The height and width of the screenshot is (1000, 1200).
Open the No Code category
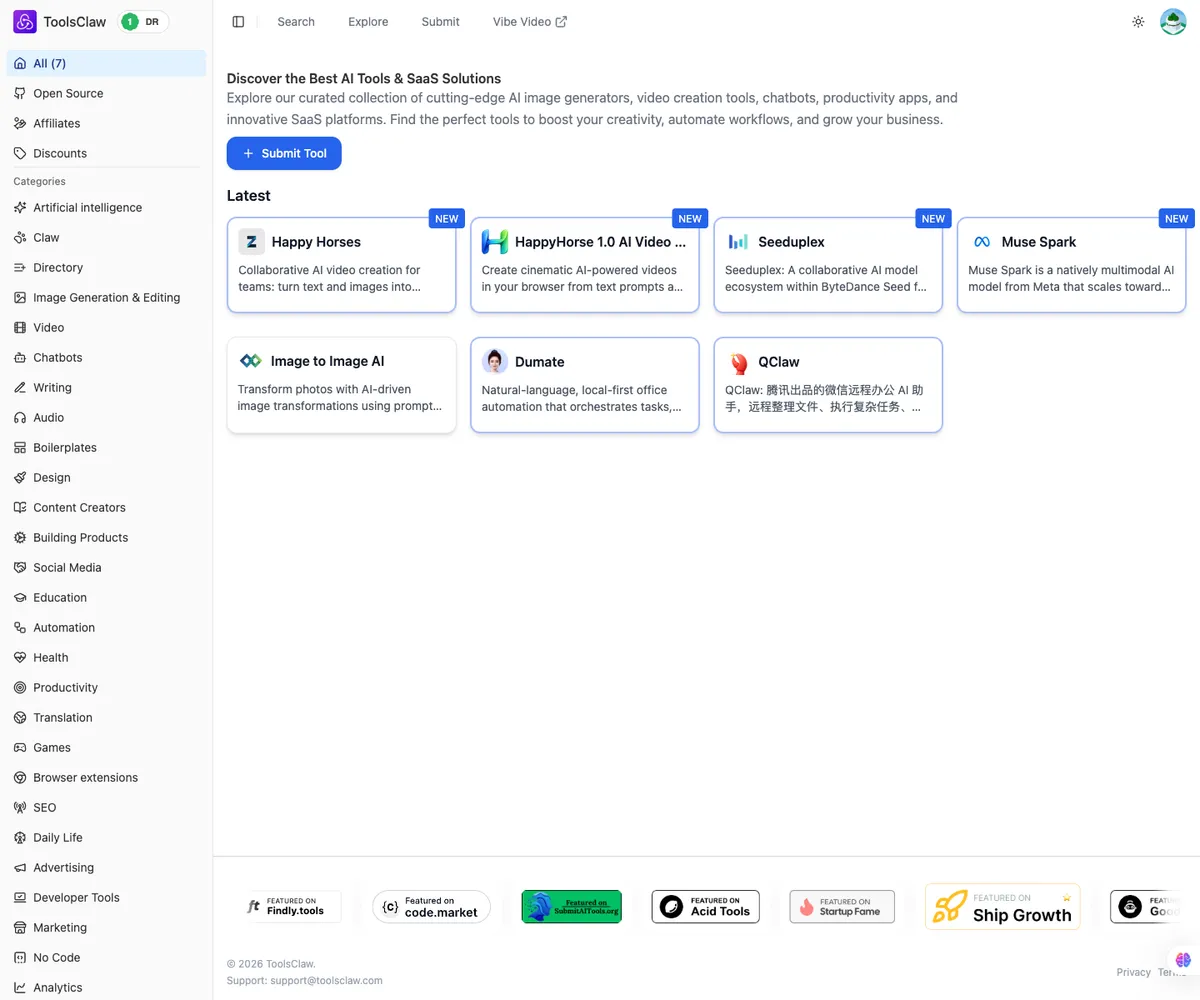pos(106,957)
